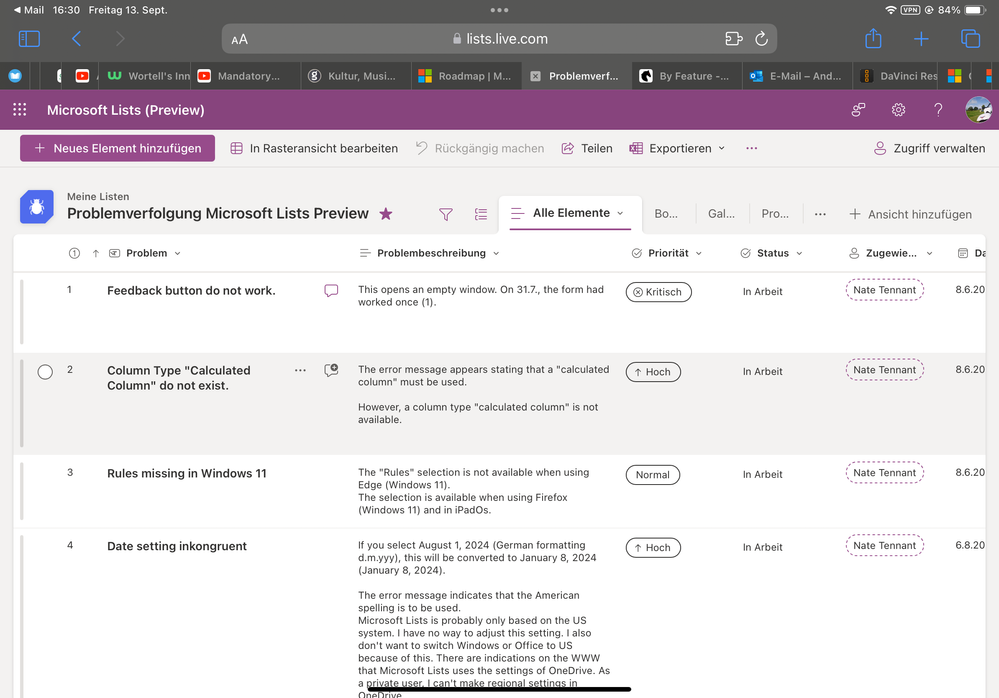The image size is (999, 698).
Task: Switch to the Pro... view tab
Action: tap(775, 214)
